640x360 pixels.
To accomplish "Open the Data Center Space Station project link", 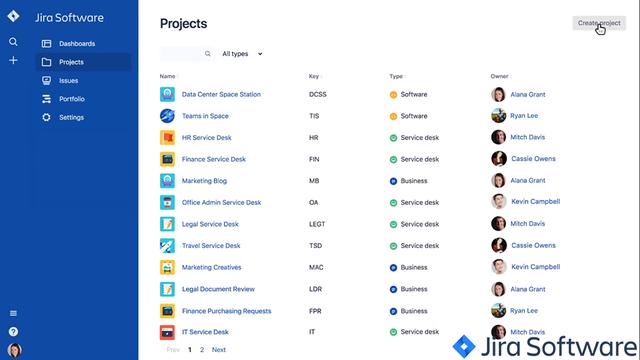I will (x=221, y=94).
